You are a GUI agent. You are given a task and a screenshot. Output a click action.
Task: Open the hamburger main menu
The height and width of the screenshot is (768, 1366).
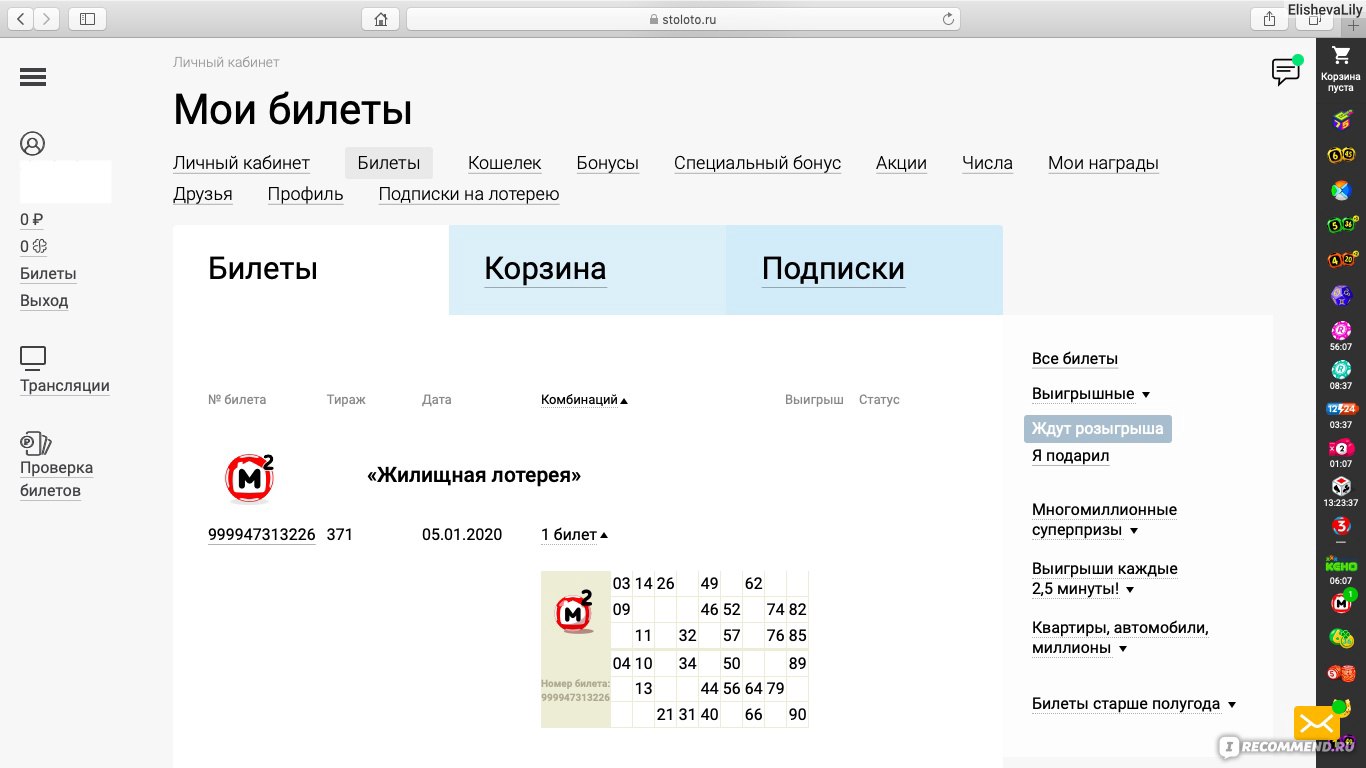point(33,77)
